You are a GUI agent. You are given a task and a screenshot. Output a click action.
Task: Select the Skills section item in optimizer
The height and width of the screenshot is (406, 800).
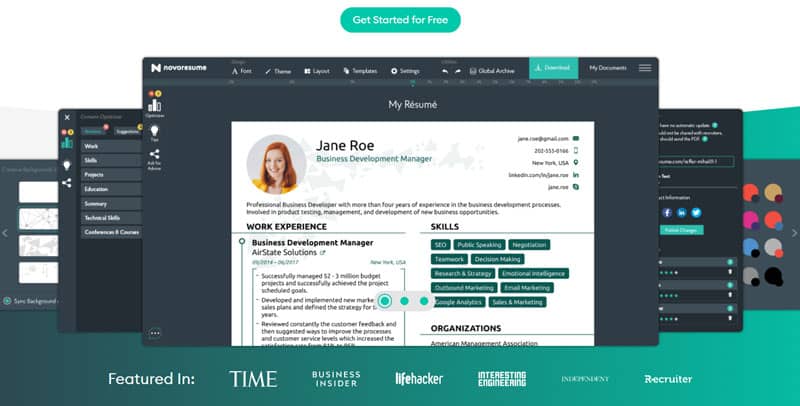point(111,161)
